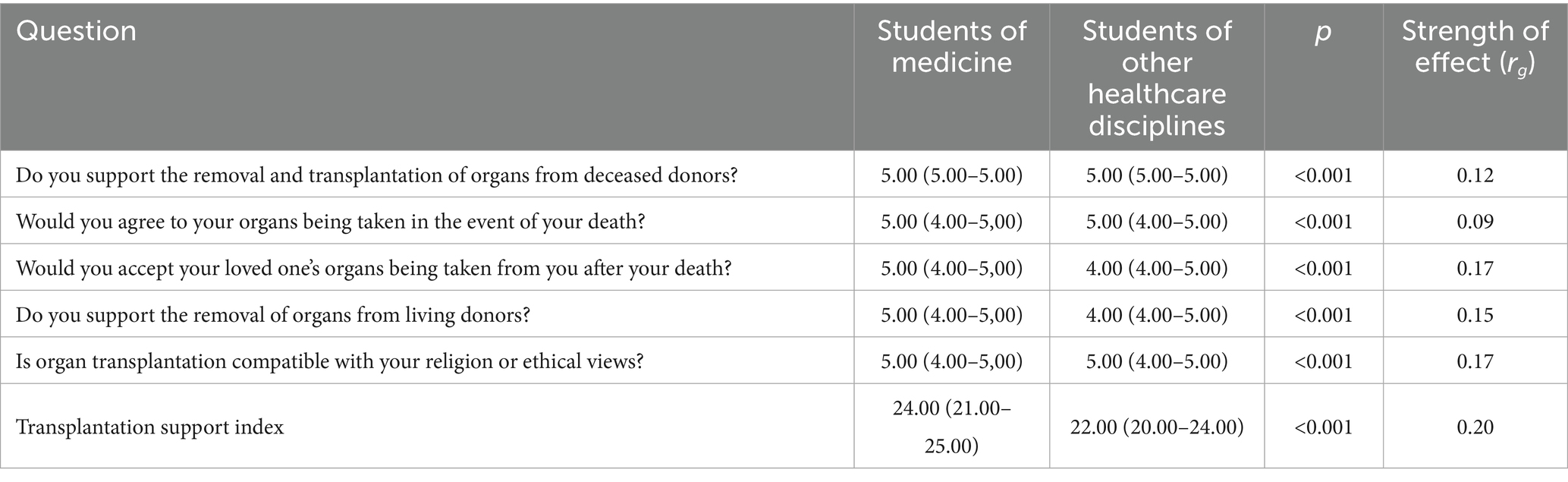Select the p value for Transplantation support index

1322,427
